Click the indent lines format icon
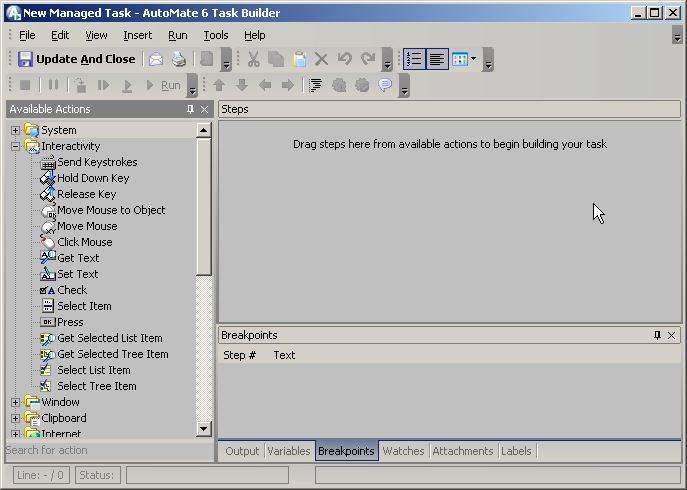 click(x=315, y=85)
